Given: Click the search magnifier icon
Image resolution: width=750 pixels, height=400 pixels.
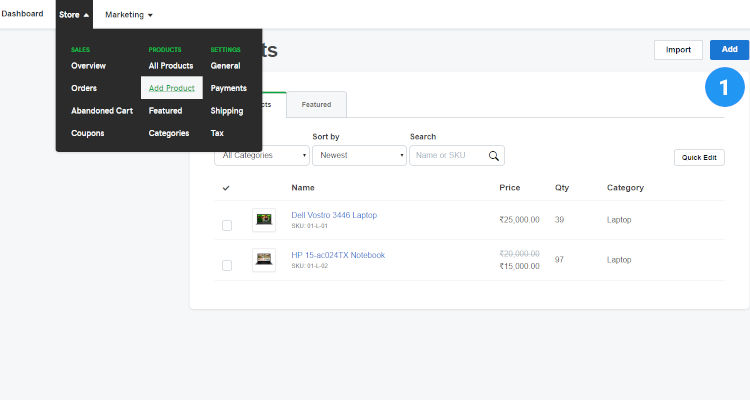Looking at the screenshot, I should coord(494,156).
